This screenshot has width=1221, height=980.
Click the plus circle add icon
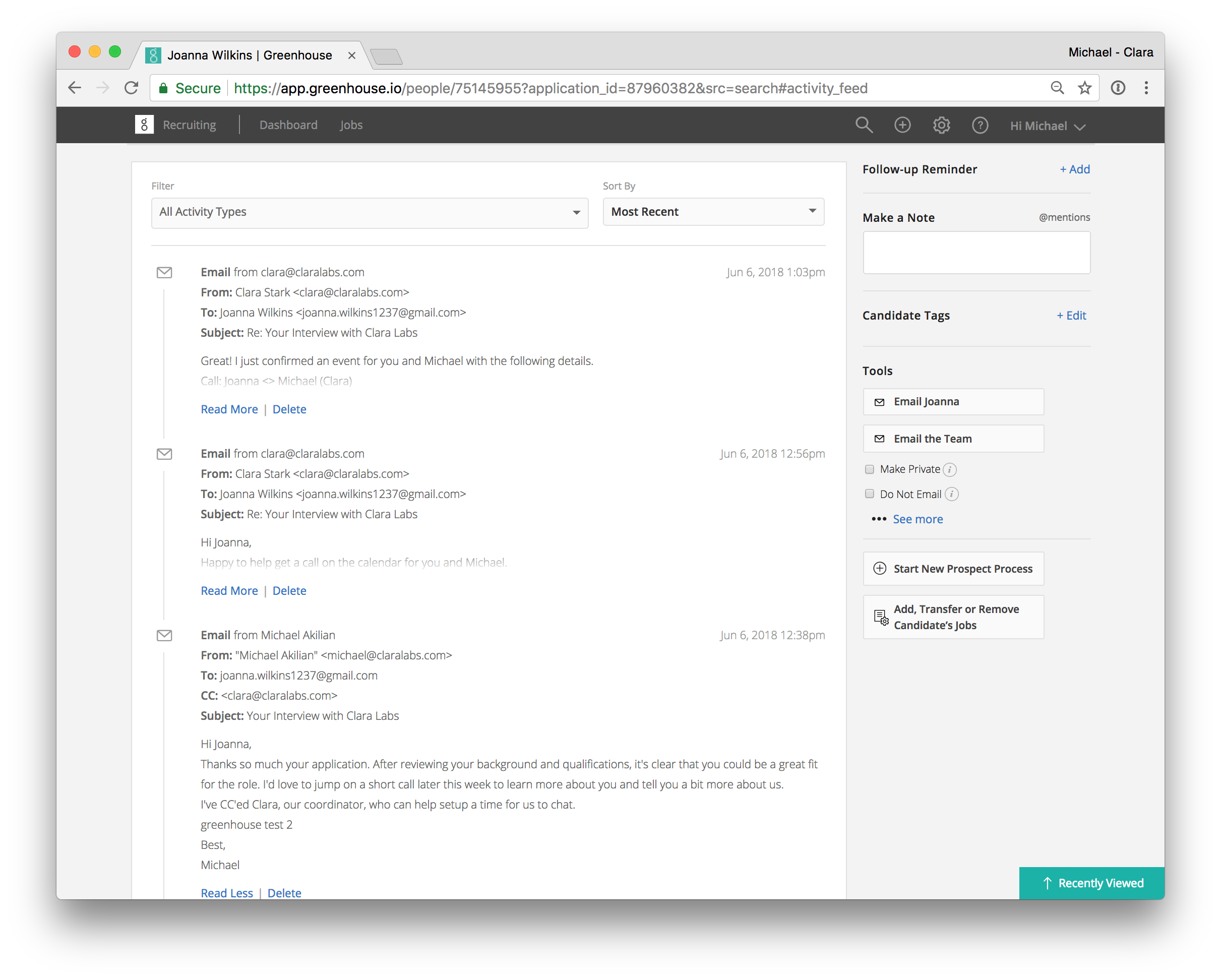(x=902, y=125)
